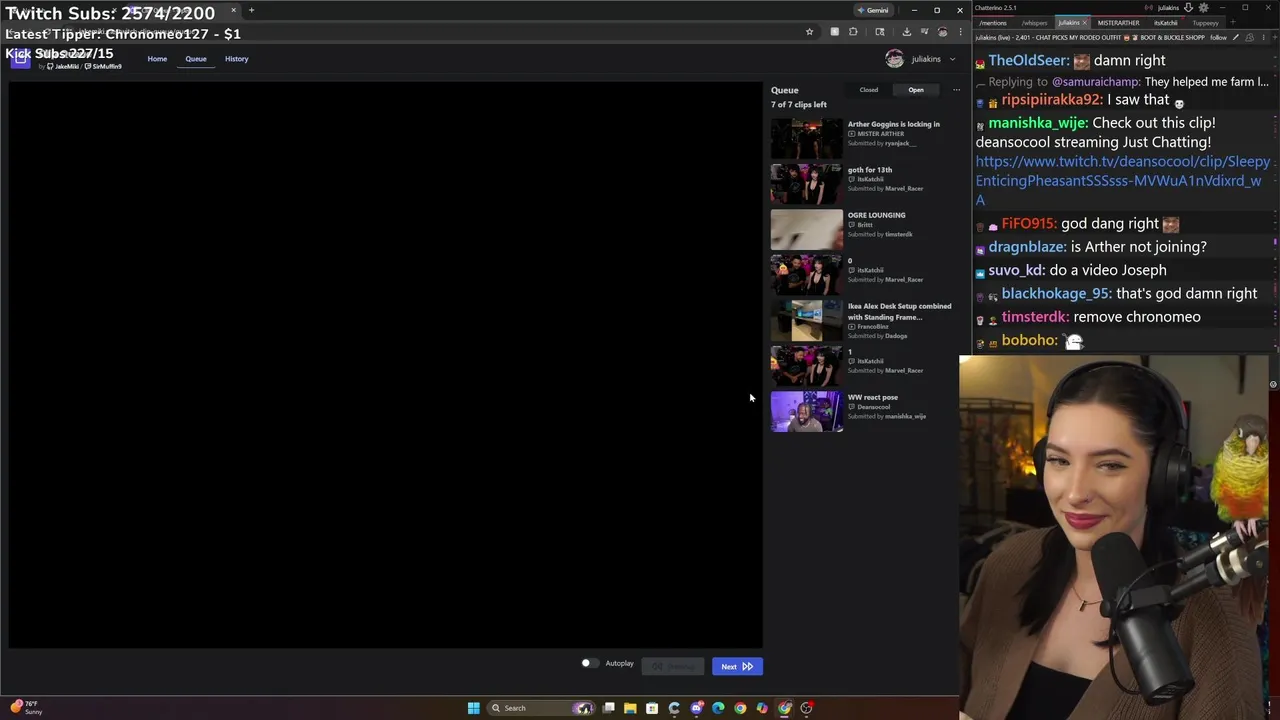The width and height of the screenshot is (1280, 720).
Task: Open Chrome profile avatar in toolbar
Action: click(942, 32)
